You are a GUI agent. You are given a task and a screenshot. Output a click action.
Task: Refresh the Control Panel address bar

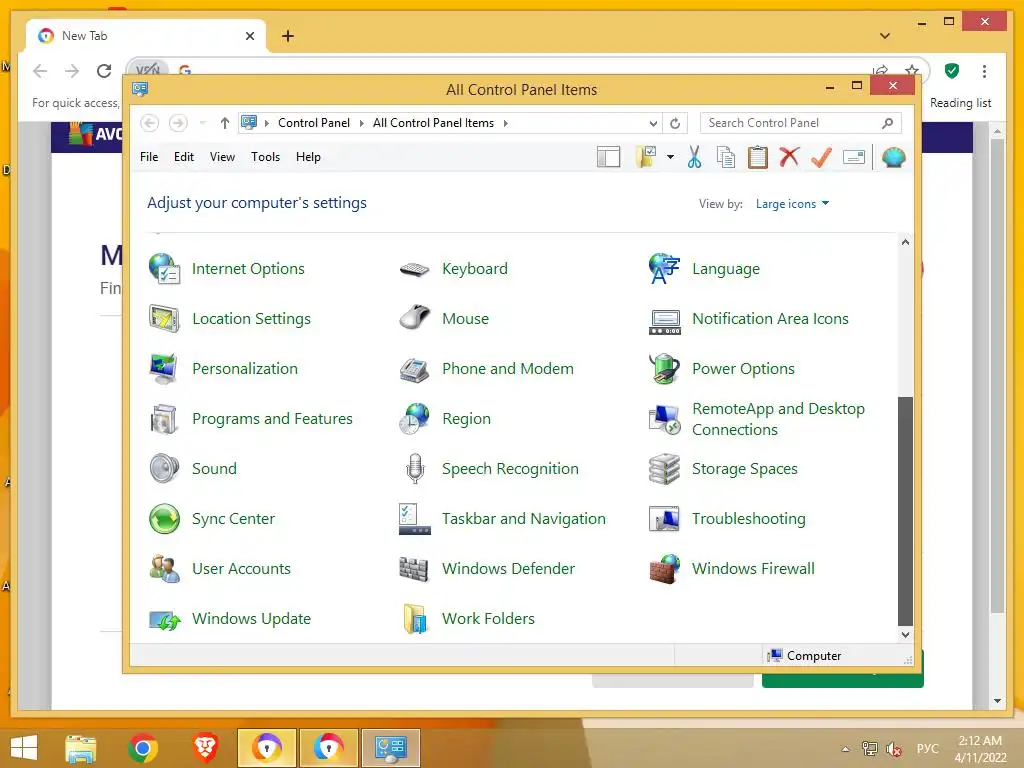[675, 123]
